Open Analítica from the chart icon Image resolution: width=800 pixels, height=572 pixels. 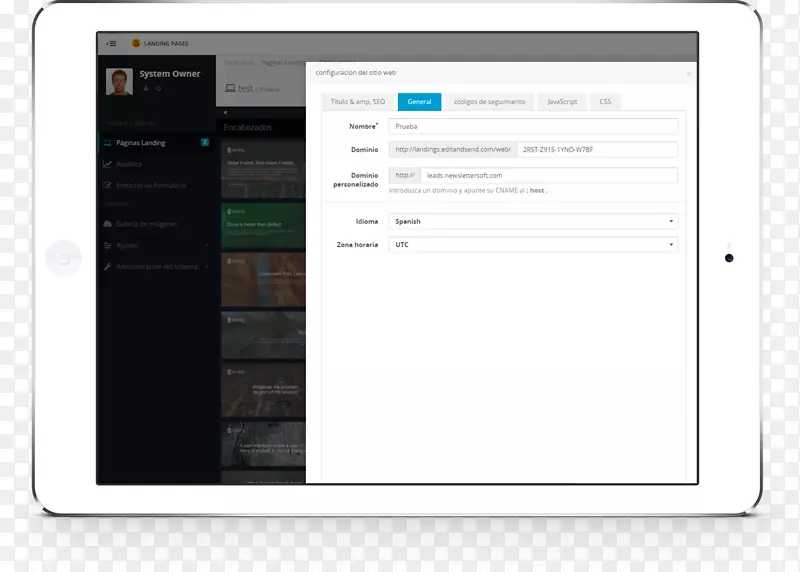(x=108, y=164)
